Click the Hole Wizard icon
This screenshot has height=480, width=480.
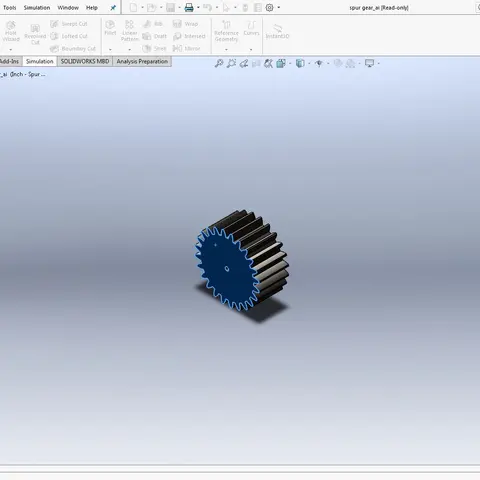11,31
